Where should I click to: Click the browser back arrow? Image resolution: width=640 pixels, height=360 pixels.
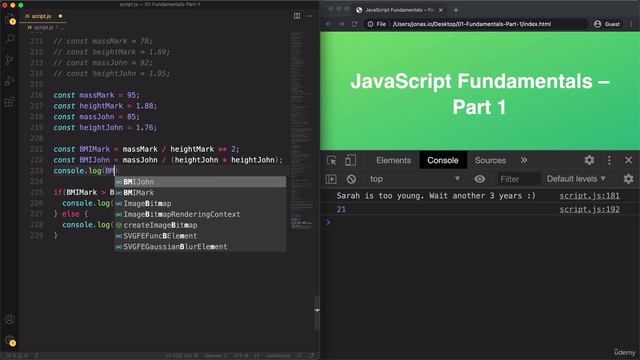click(329, 24)
